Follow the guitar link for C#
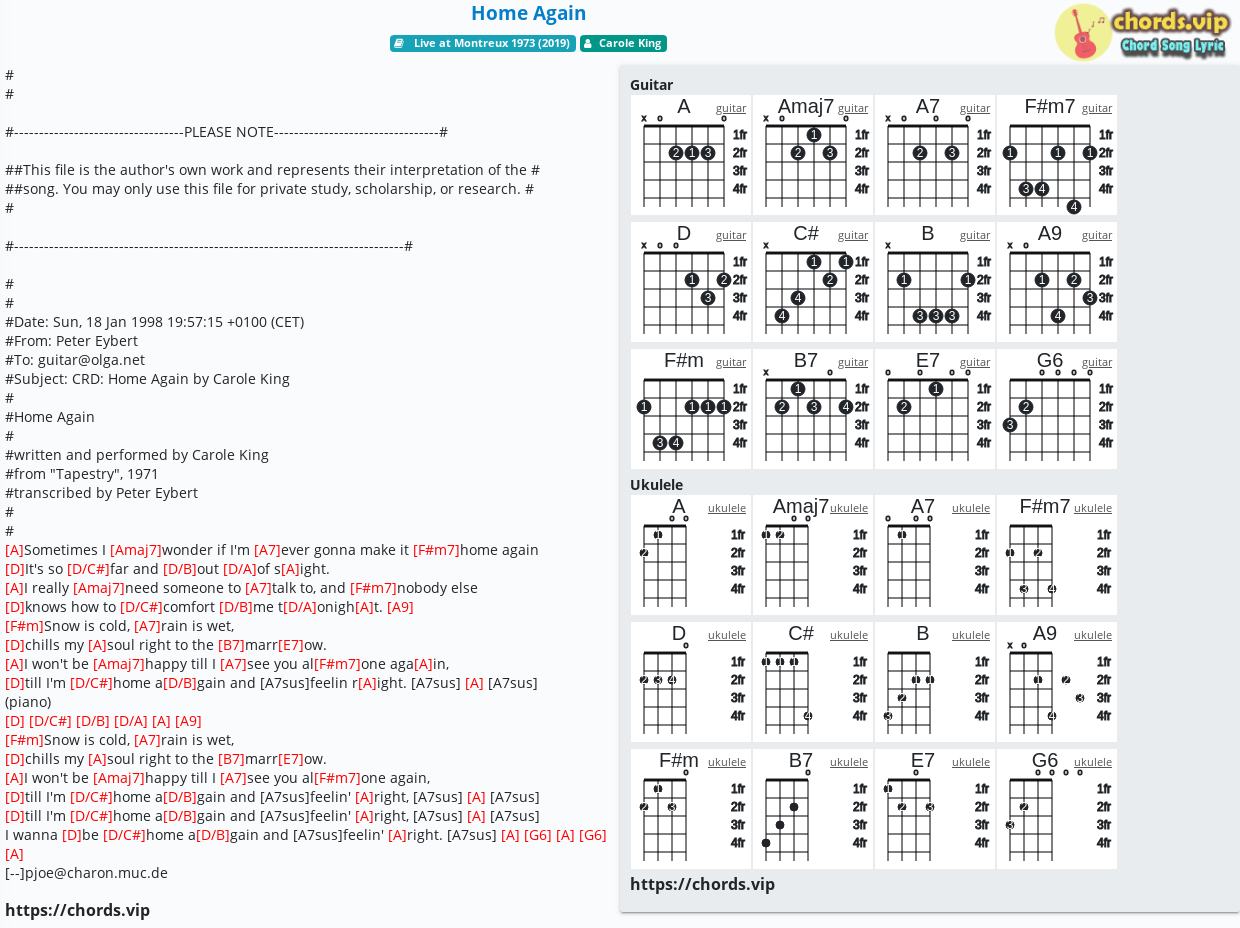The image size is (1240, 928). click(x=853, y=235)
